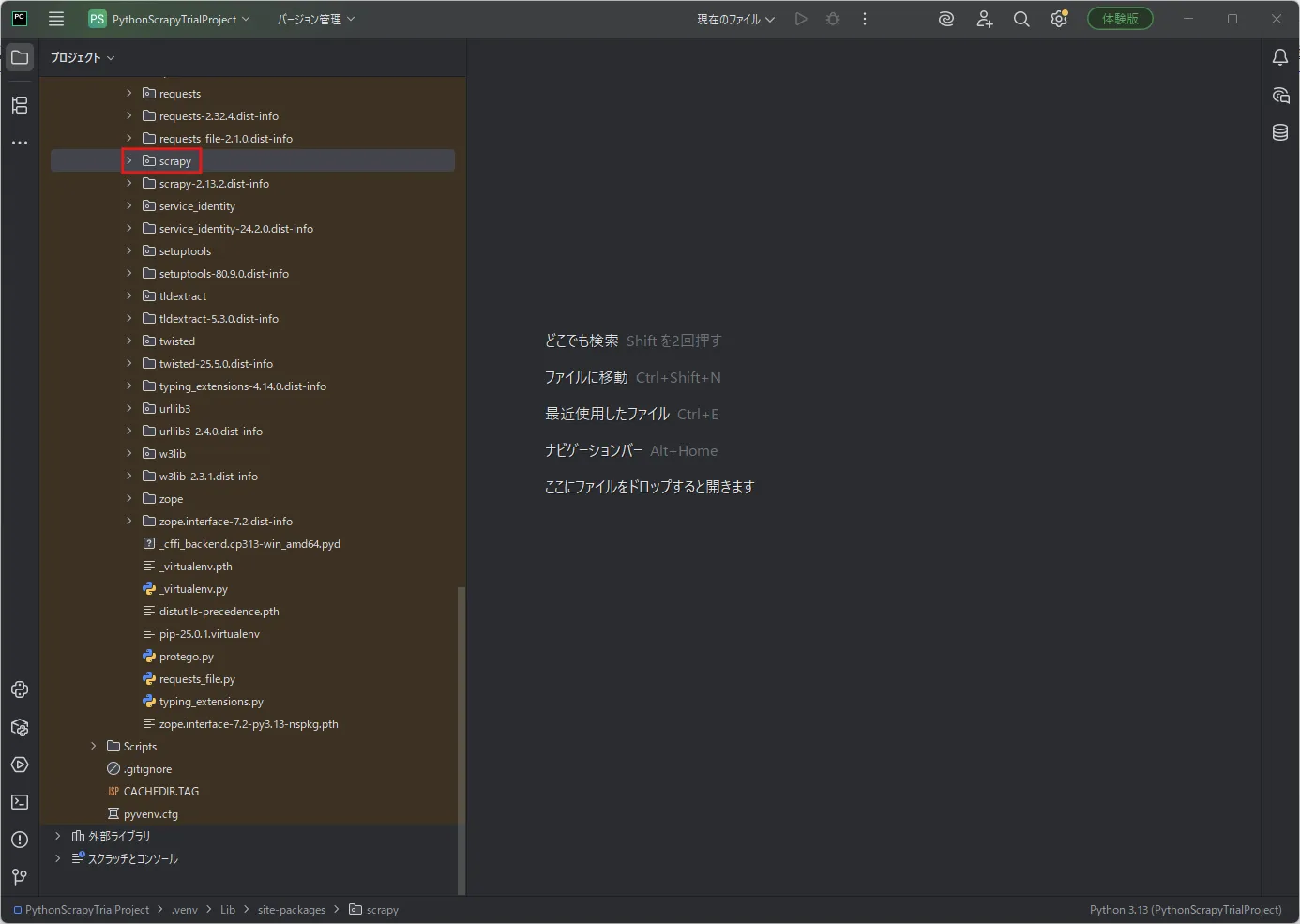The height and width of the screenshot is (924, 1300).
Task: Open the Terminal tool window
Action: 20,802
